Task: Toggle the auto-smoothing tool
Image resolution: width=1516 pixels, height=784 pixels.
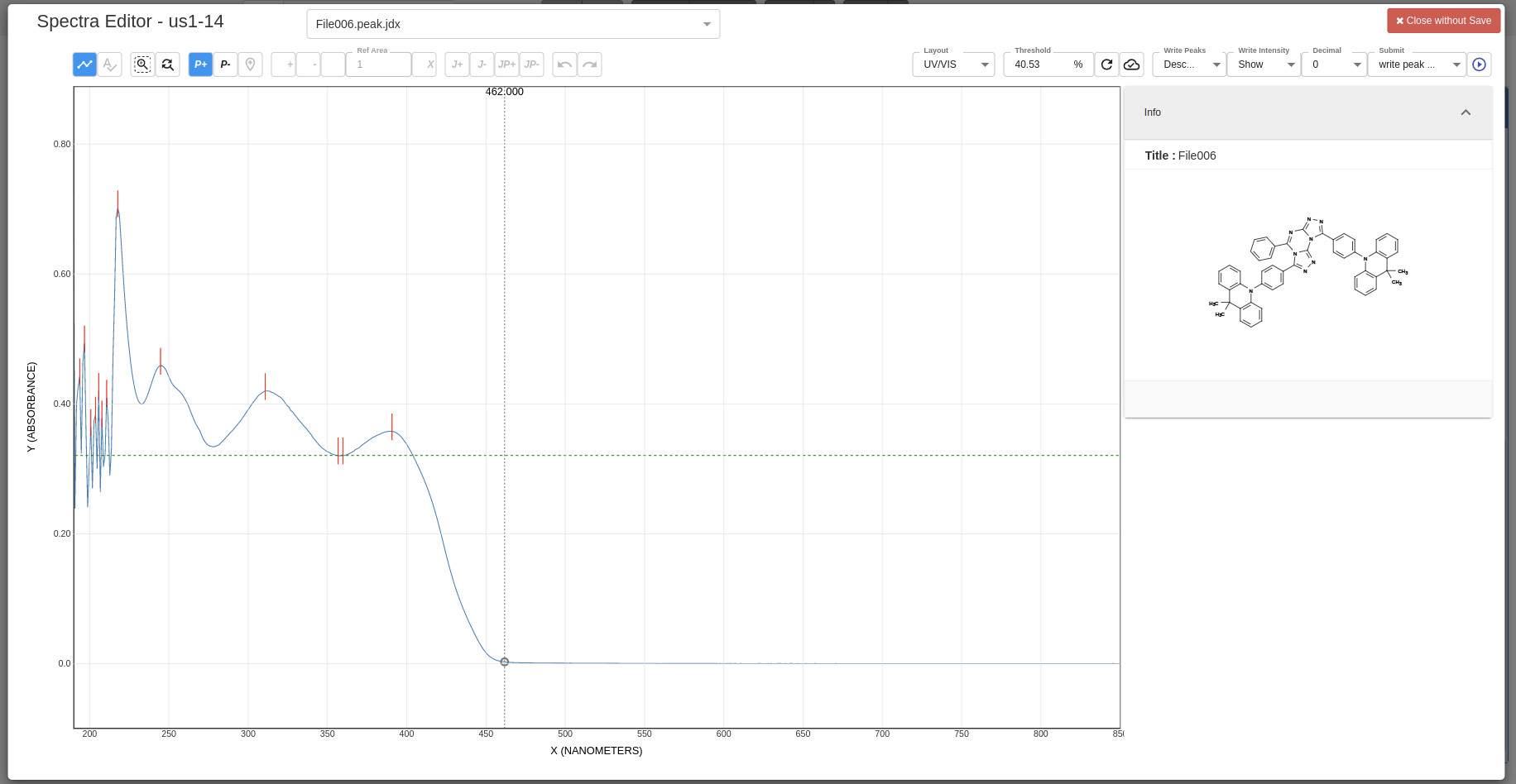Action: [x=109, y=64]
